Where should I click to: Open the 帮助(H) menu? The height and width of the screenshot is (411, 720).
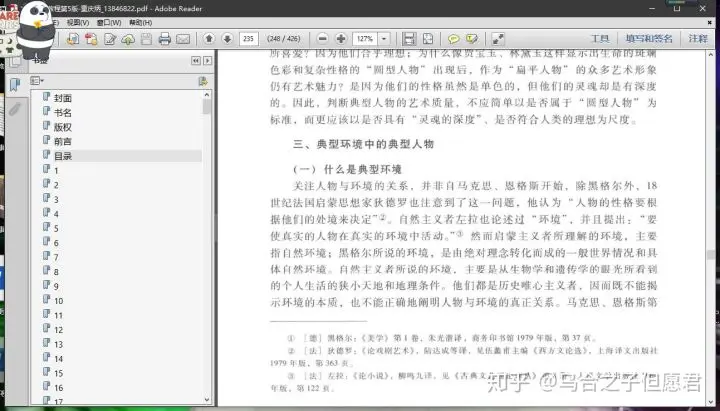(x=141, y=23)
